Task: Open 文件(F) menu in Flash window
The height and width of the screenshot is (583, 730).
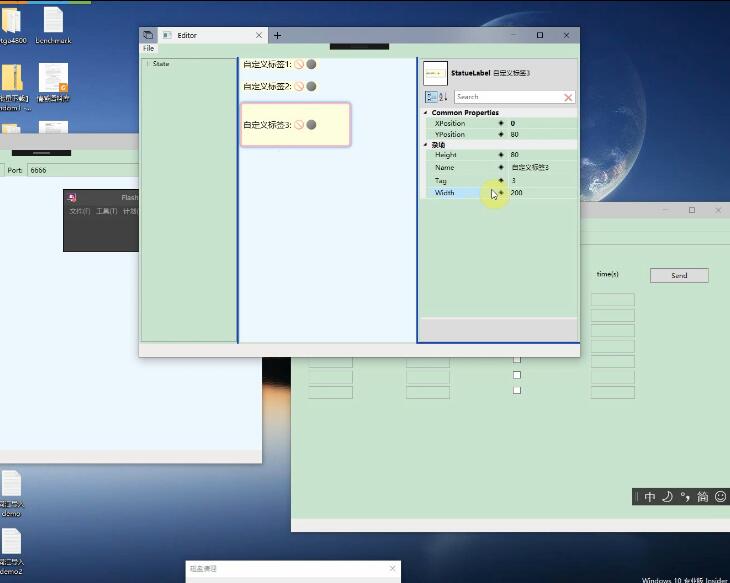Action: pyautogui.click(x=80, y=211)
